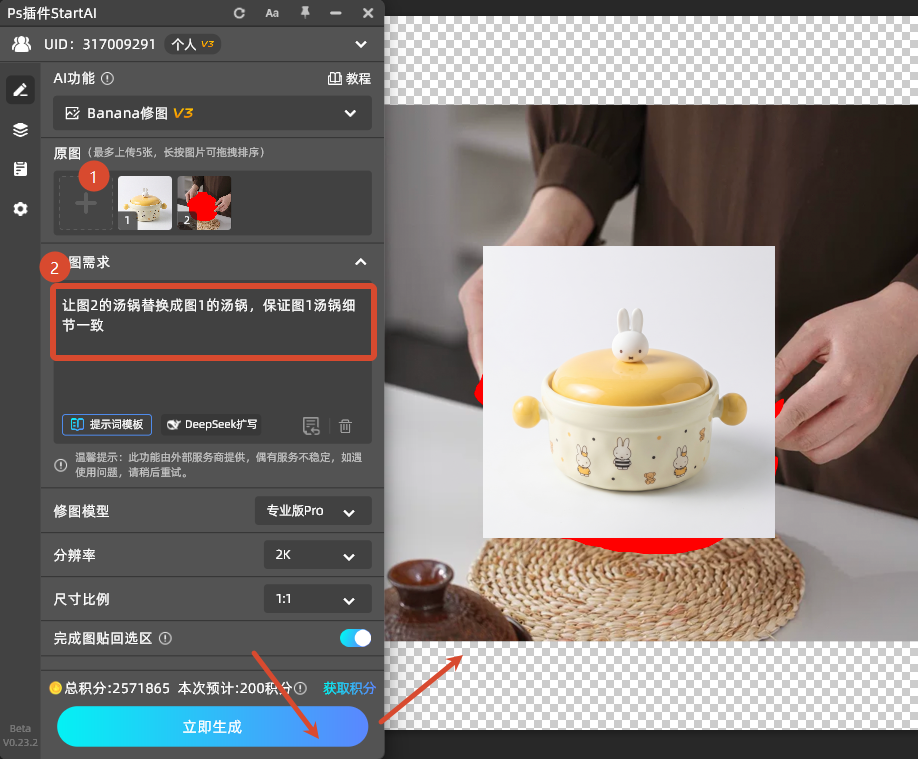
Task: Open the settings gear in sidebar
Action: click(x=21, y=207)
